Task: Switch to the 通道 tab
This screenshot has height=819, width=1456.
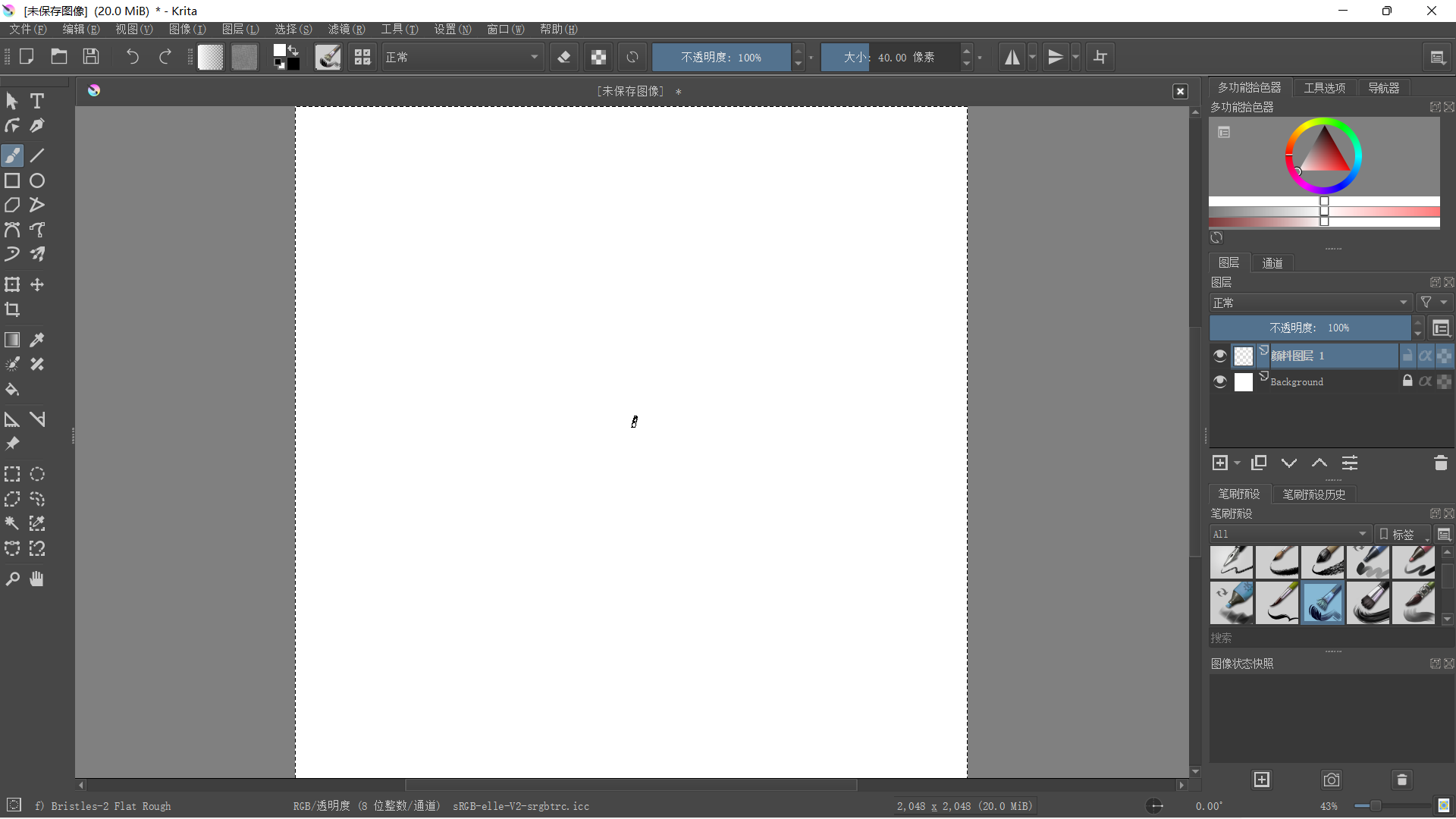Action: [x=1272, y=263]
